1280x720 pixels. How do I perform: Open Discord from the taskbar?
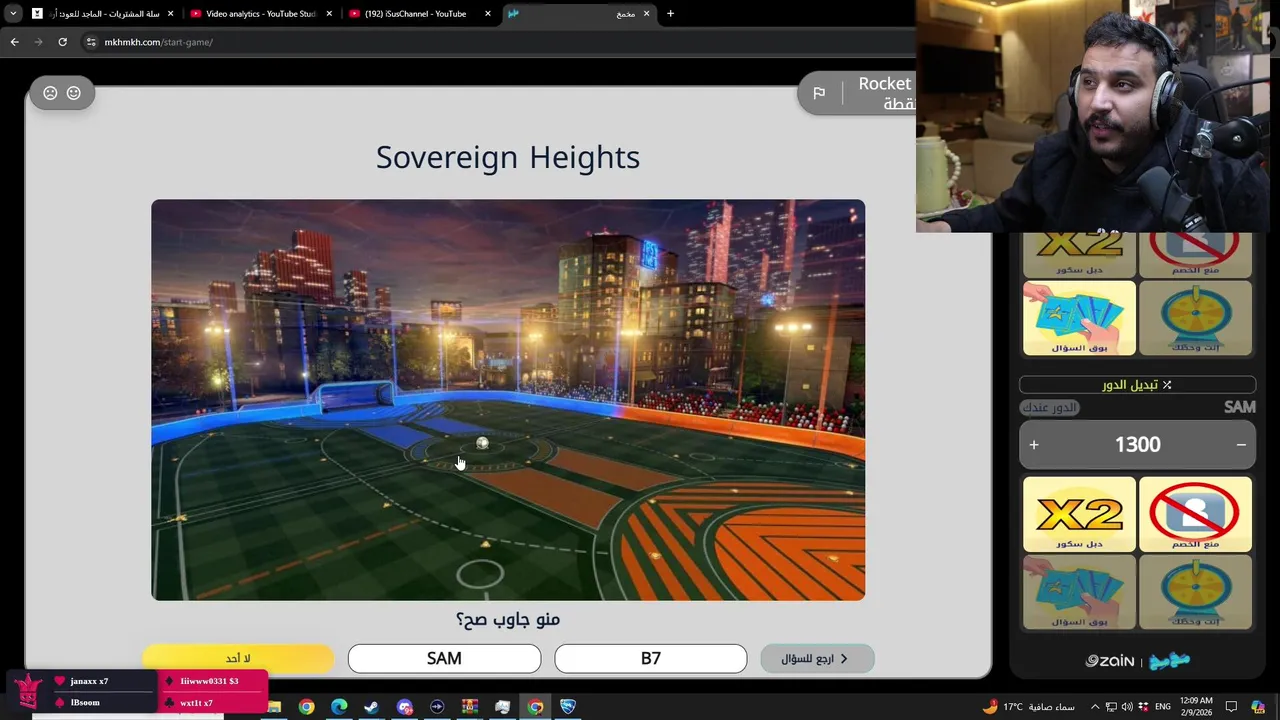click(404, 707)
